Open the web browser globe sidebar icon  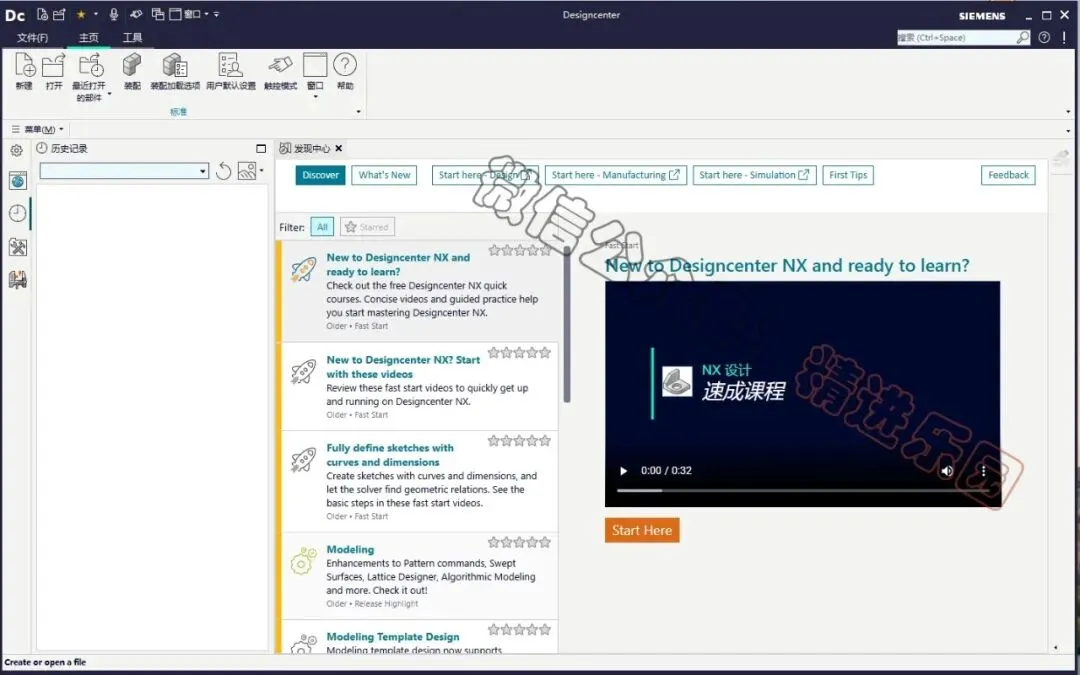18,180
